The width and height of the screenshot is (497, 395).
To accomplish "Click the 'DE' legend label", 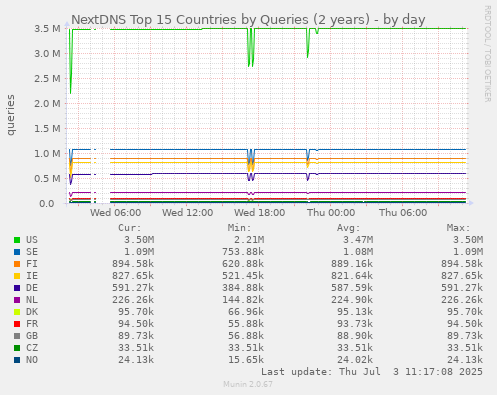I will (32, 288).
